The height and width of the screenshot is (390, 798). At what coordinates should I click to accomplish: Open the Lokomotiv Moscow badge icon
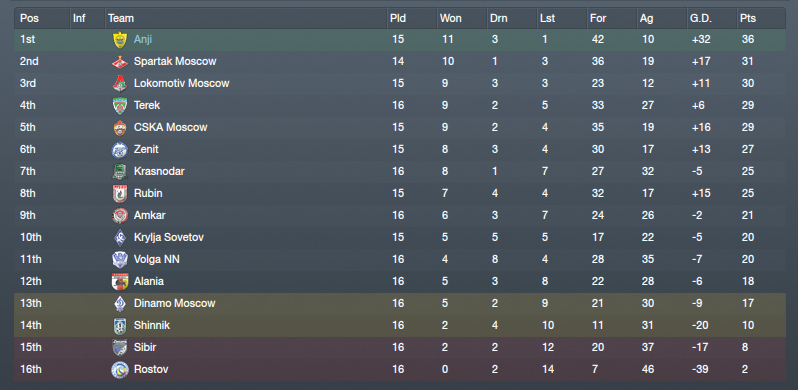tap(120, 83)
